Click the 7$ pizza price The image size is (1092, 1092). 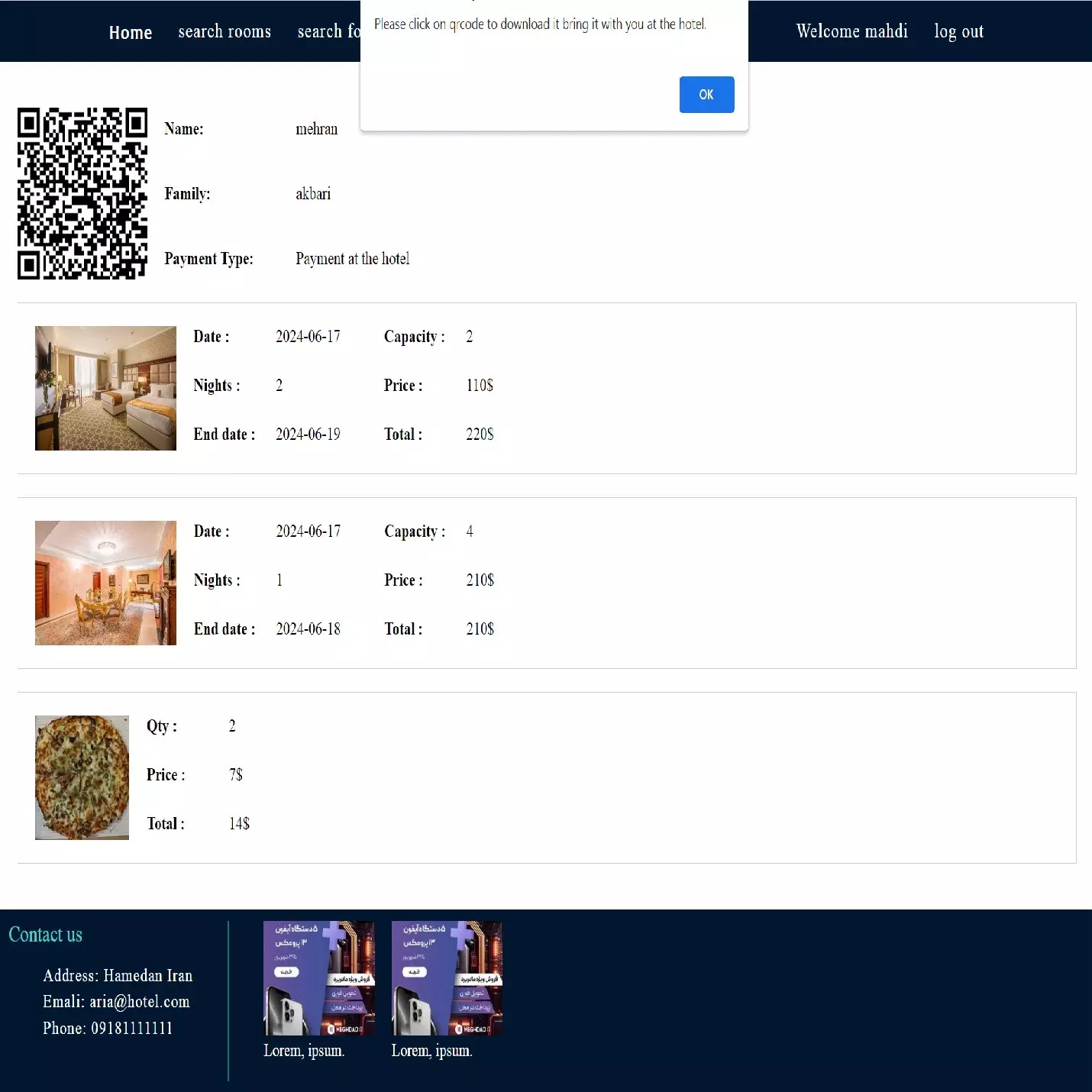[235, 775]
